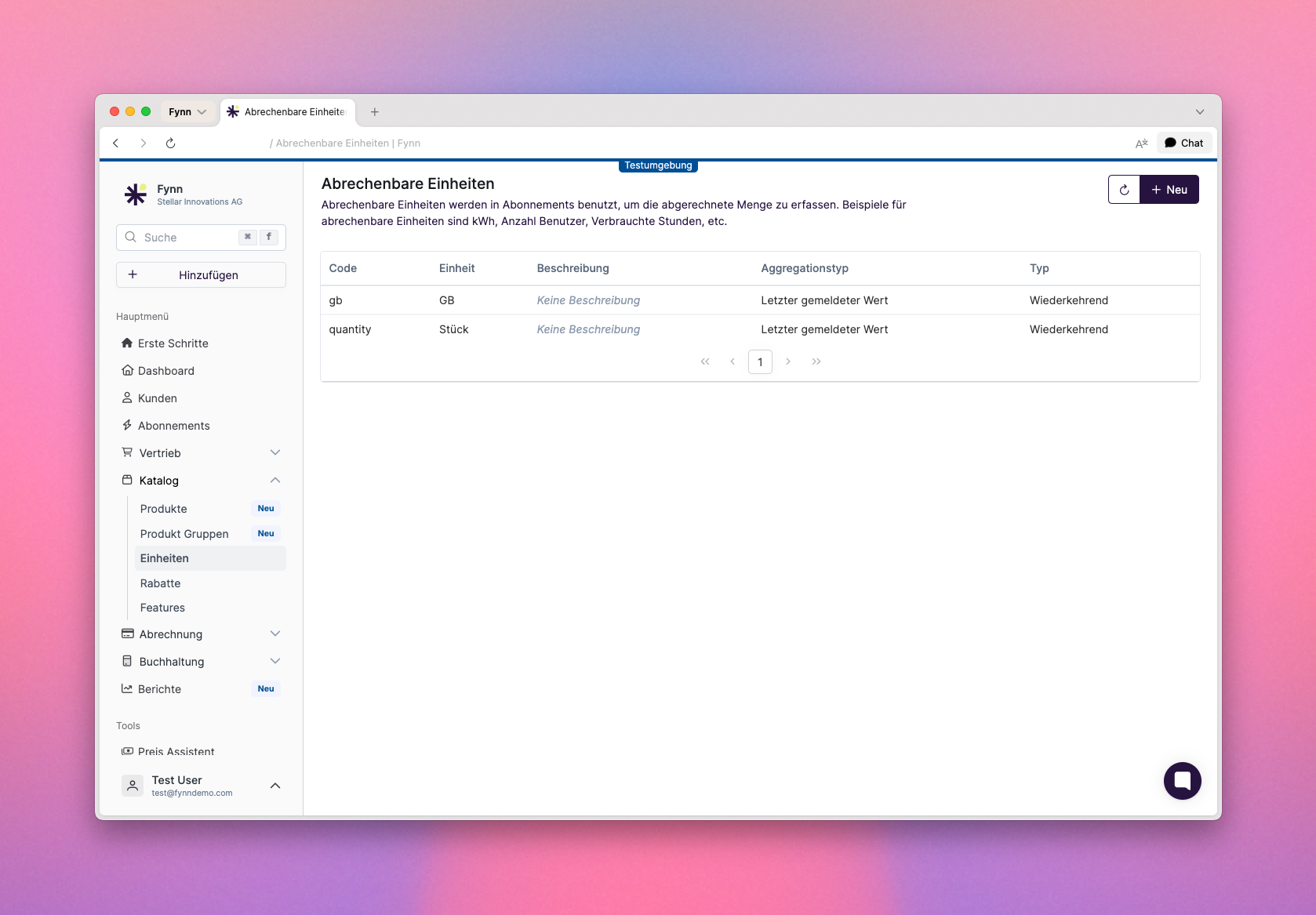
Task: Click the Einheit column header
Action: (456, 268)
